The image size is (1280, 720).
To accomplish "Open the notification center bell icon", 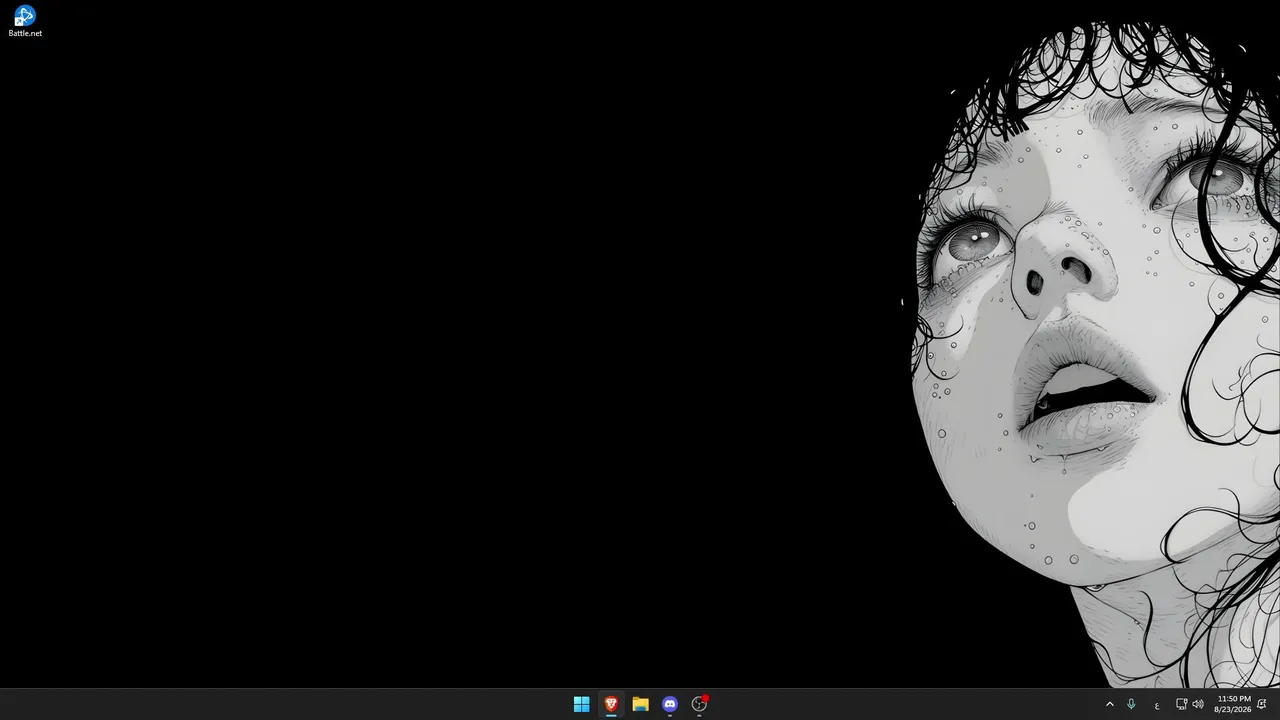I will pos(1262,704).
